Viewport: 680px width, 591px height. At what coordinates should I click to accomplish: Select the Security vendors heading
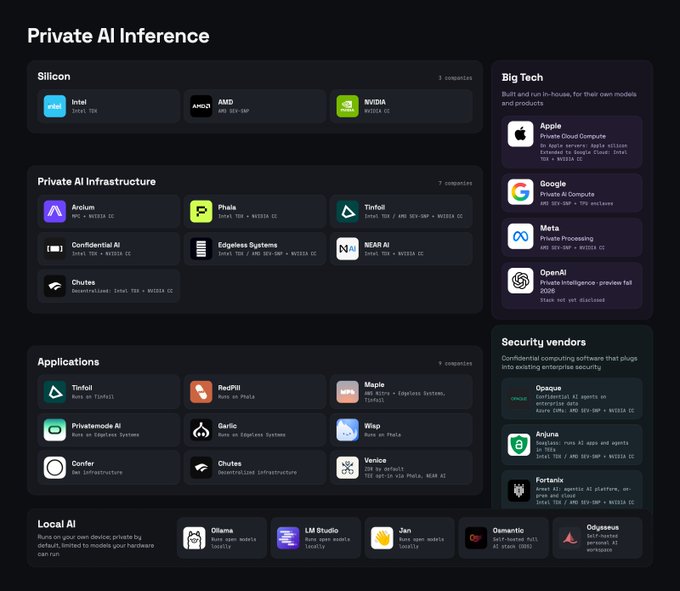coord(543,342)
